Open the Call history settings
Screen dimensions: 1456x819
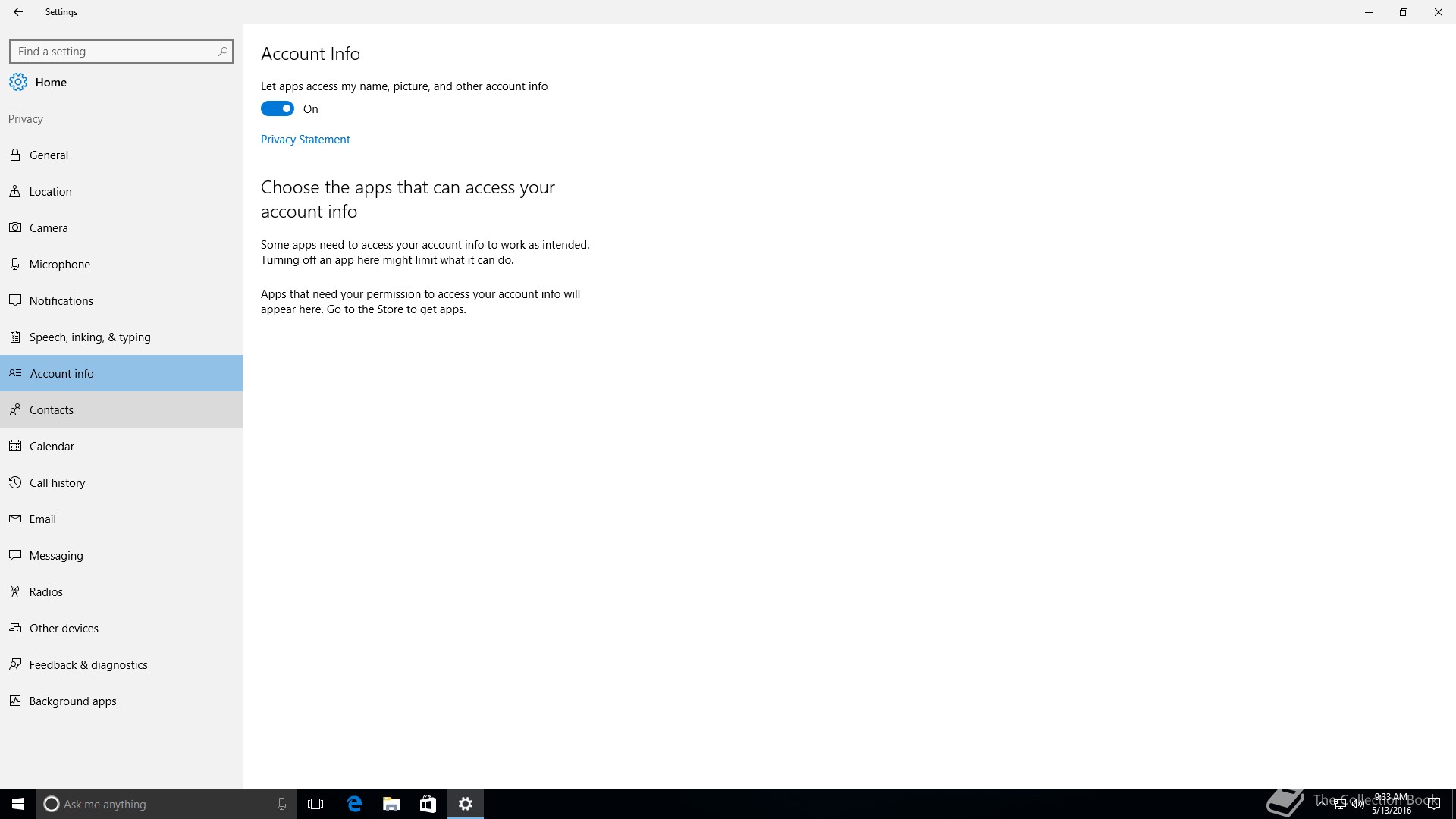57,483
